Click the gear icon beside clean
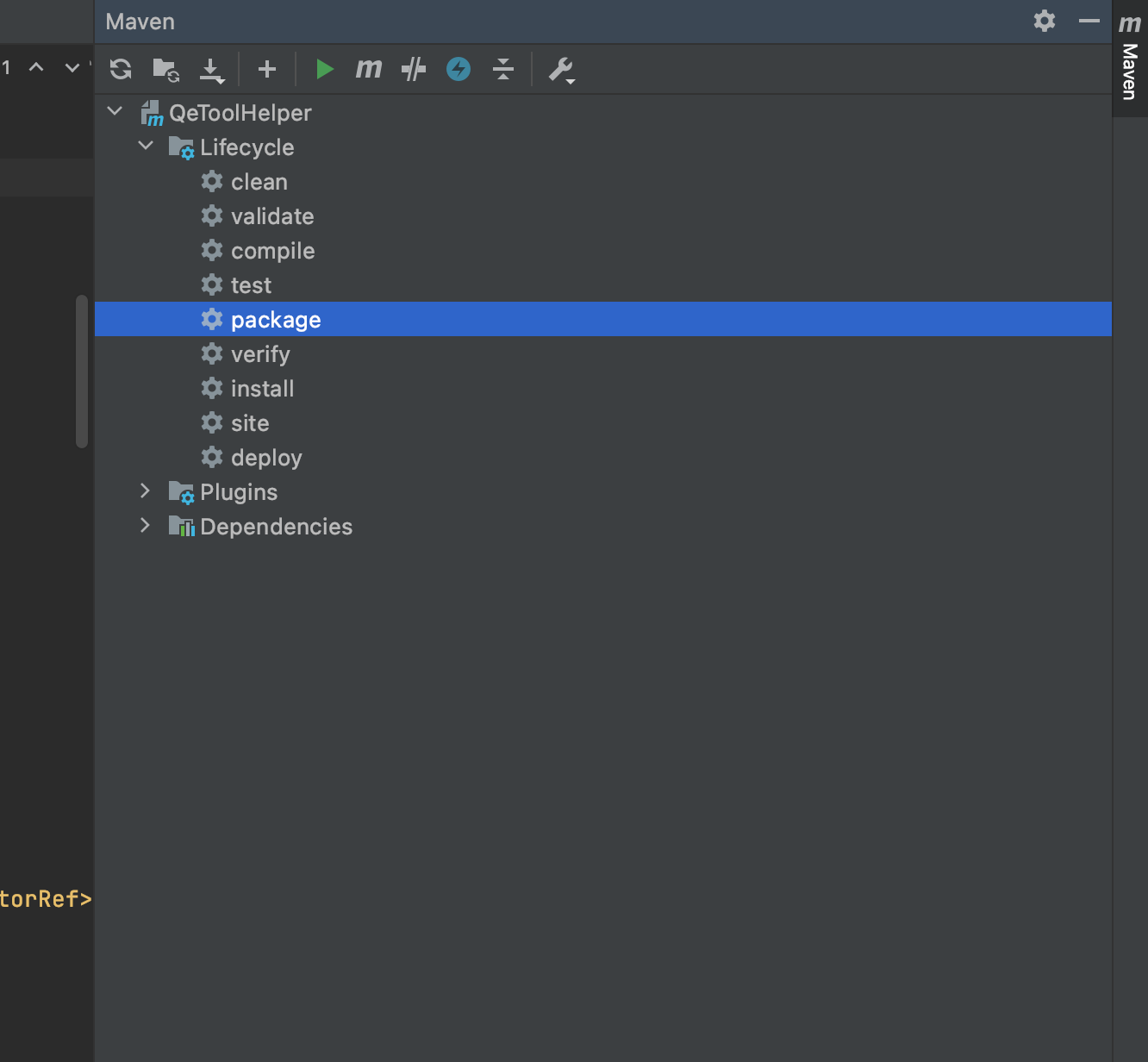The image size is (1148, 1062). click(212, 181)
